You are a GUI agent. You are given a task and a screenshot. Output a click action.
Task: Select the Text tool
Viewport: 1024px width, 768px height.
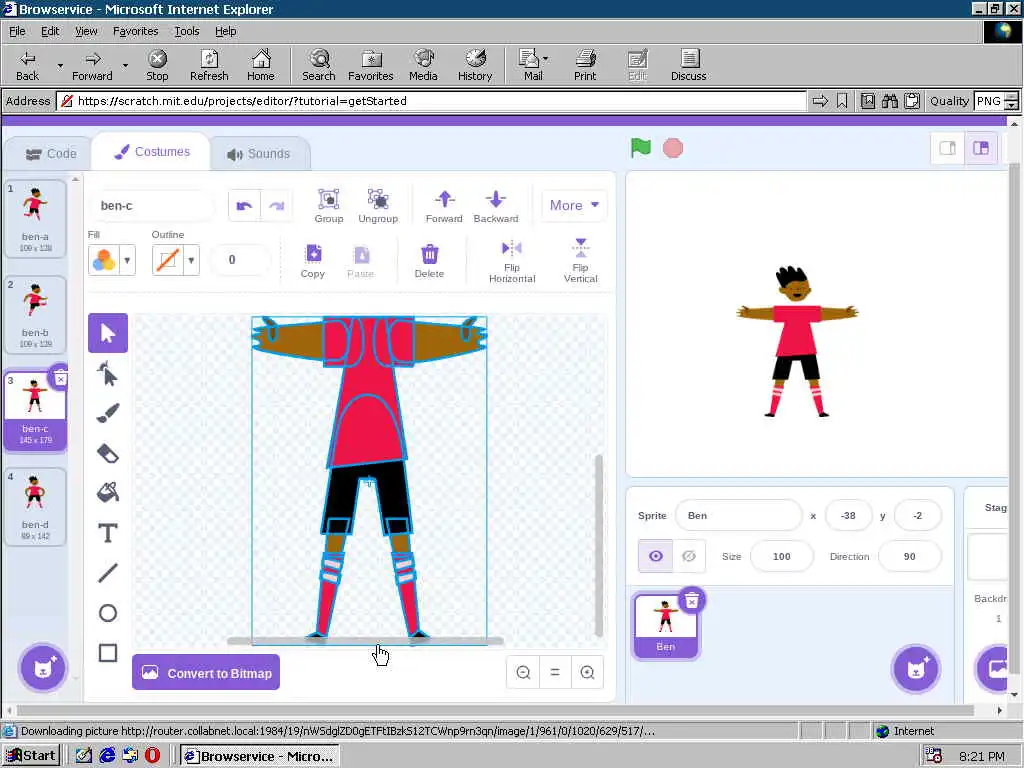pyautogui.click(x=108, y=533)
